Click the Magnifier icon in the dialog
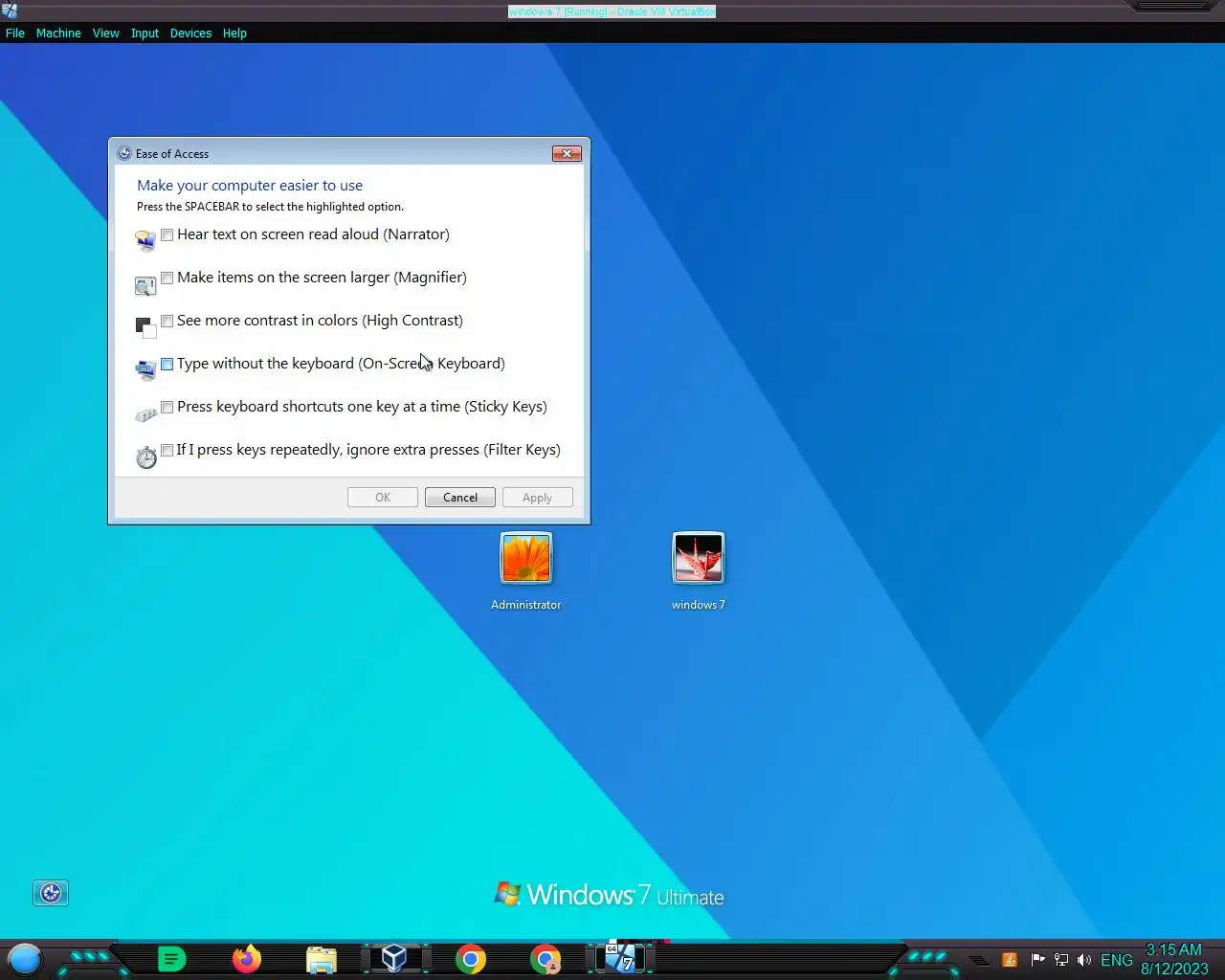Screen dimensions: 1225x980 tap(145, 285)
